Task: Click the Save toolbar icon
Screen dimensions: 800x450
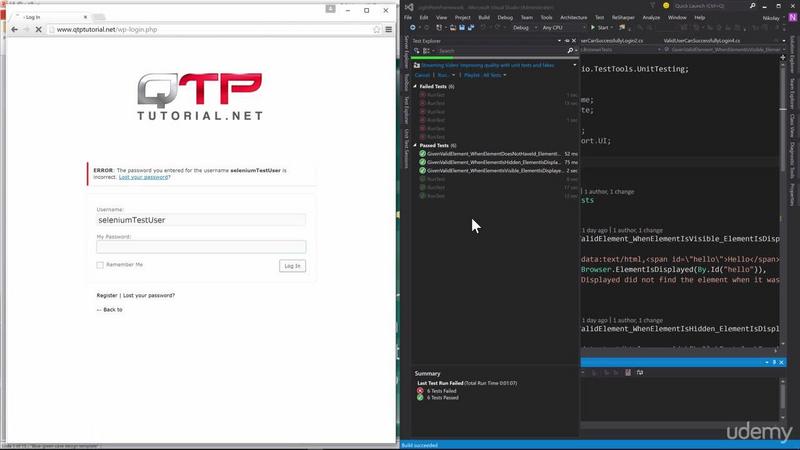Action: (462, 28)
